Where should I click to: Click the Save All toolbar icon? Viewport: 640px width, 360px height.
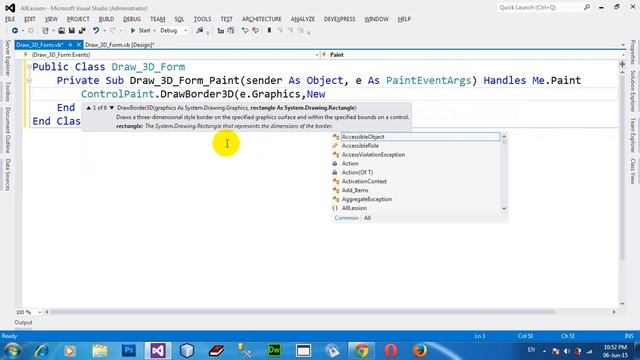point(82,31)
